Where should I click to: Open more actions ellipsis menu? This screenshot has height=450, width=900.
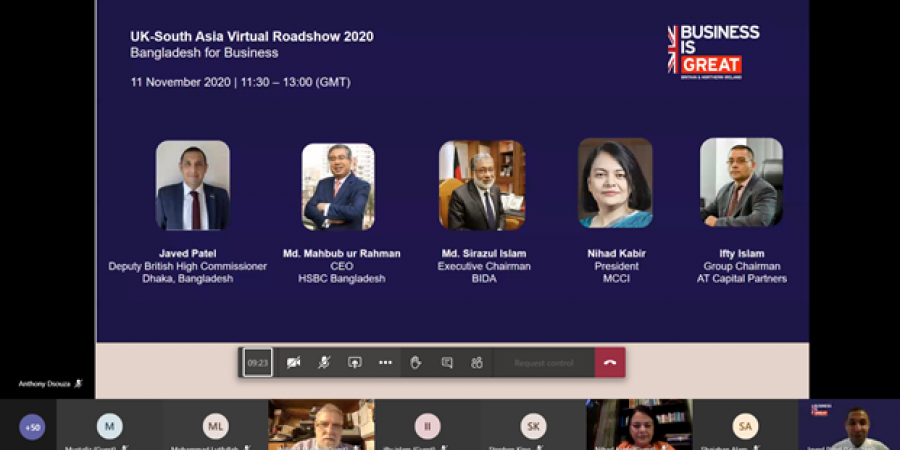point(385,363)
